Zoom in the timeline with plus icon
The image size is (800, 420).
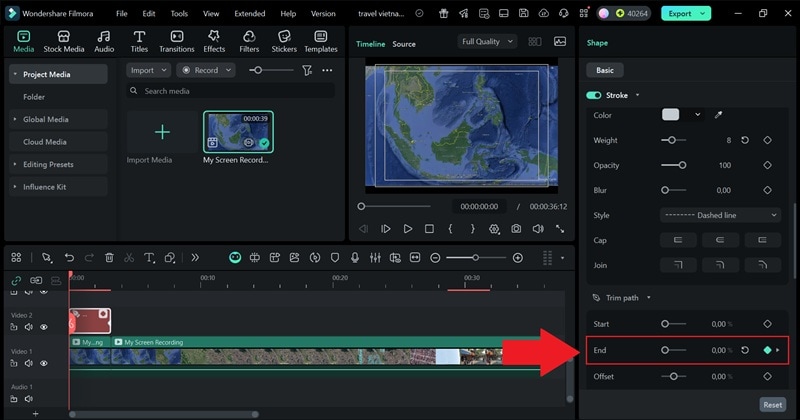(x=517, y=258)
